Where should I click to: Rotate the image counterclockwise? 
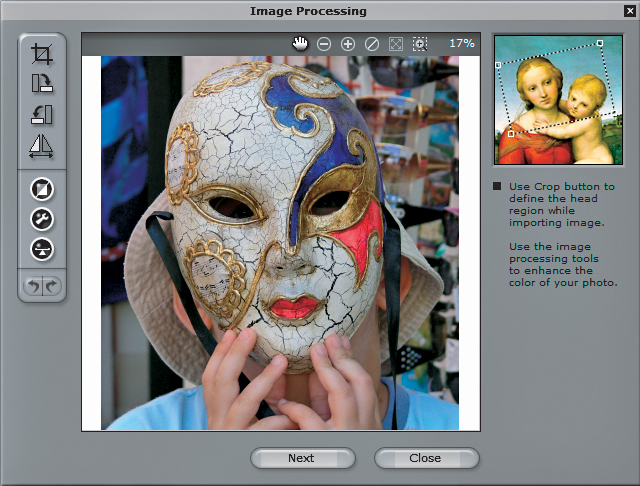coord(42,116)
